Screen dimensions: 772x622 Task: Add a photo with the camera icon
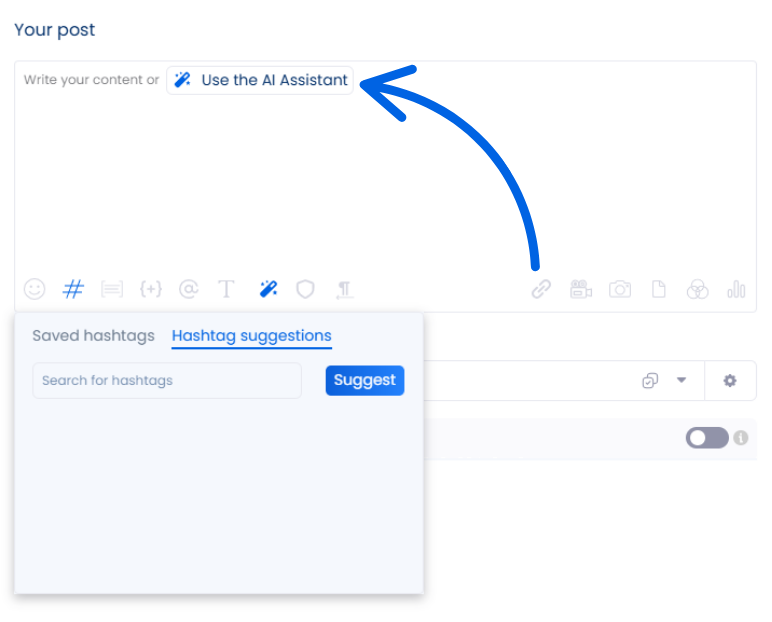pos(620,289)
